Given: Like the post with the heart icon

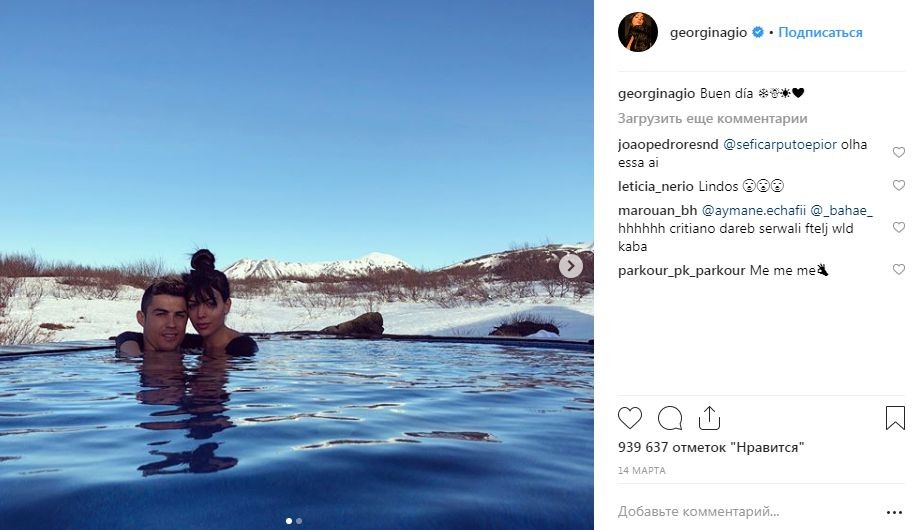Looking at the screenshot, I should click(x=629, y=418).
